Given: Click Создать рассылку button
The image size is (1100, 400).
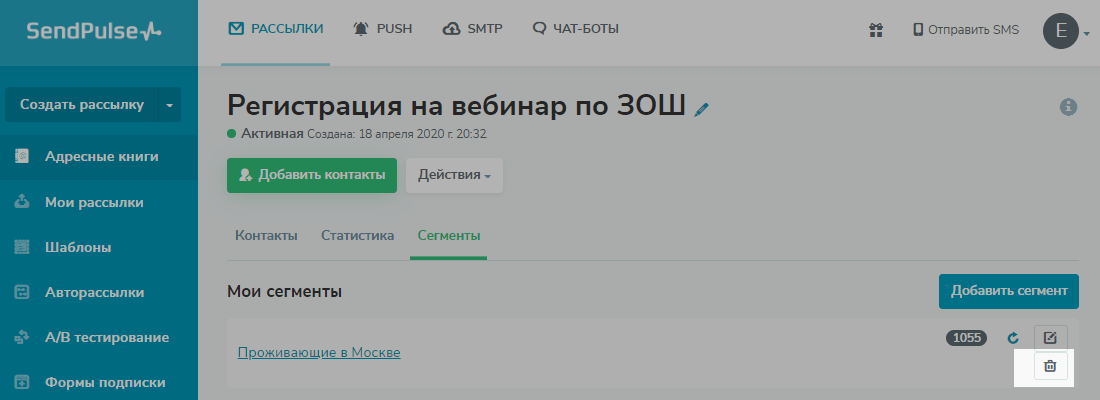Looking at the screenshot, I should coord(82,105).
